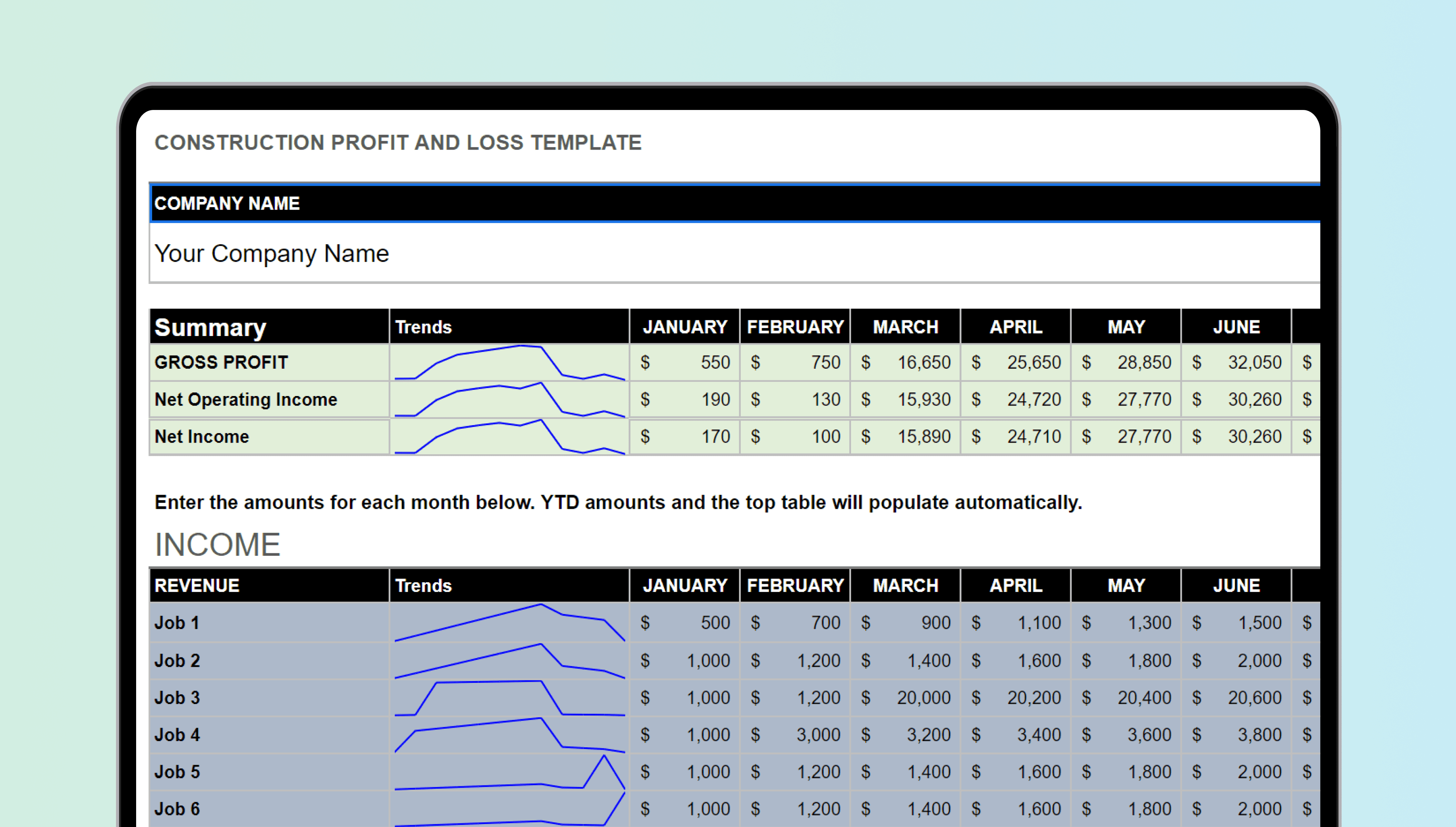This screenshot has width=1456, height=827.
Task: Click the COMPANY NAME header cell
Action: [x=735, y=203]
